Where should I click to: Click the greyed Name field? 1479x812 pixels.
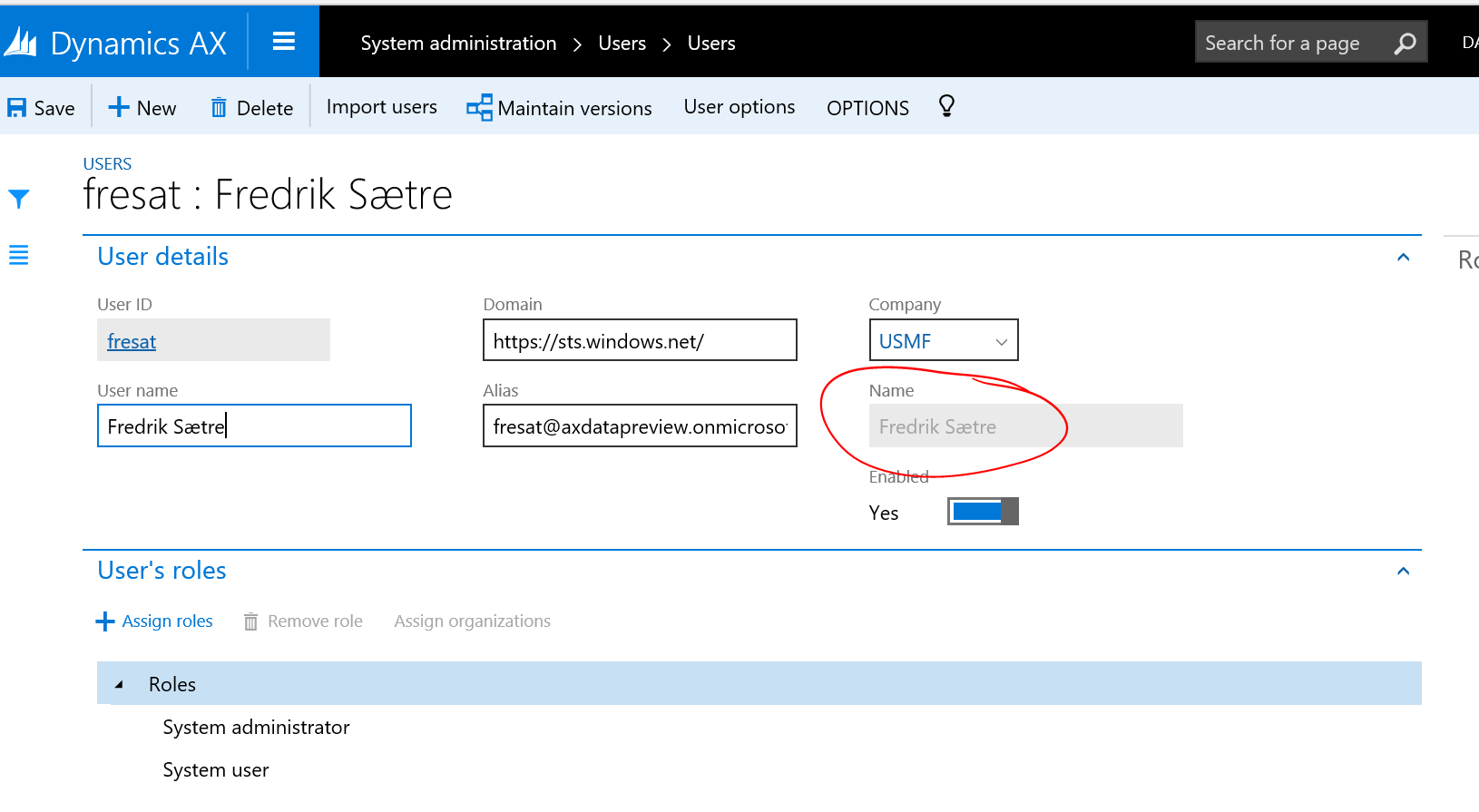coord(1025,426)
